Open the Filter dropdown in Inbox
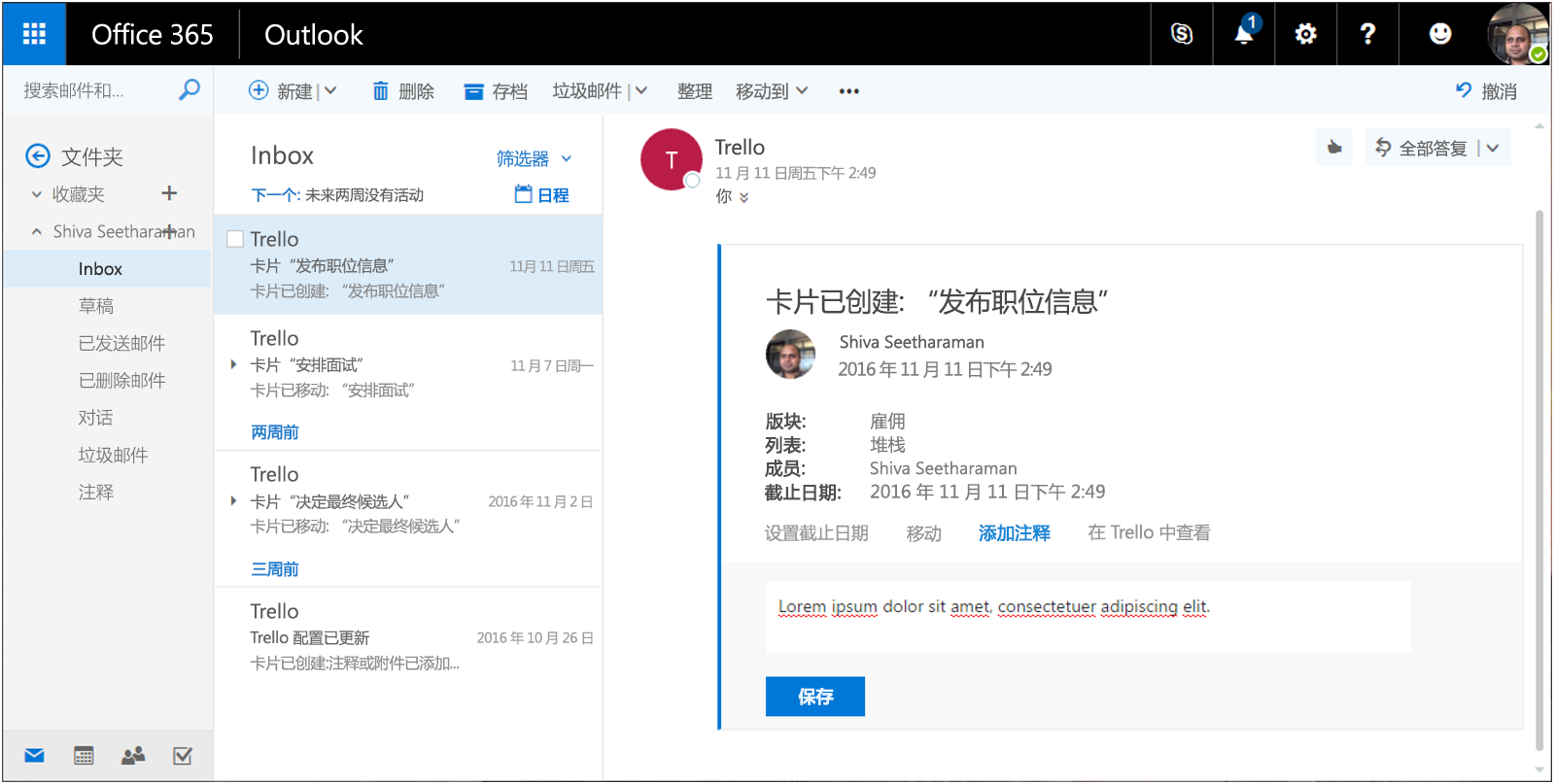 click(x=535, y=158)
